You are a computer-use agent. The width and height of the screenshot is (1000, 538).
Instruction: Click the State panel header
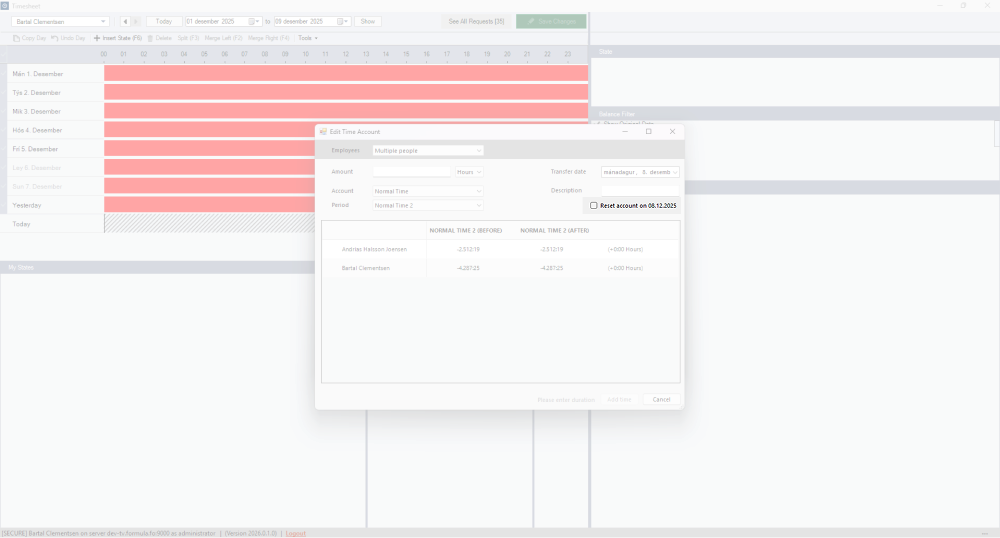[795, 52]
